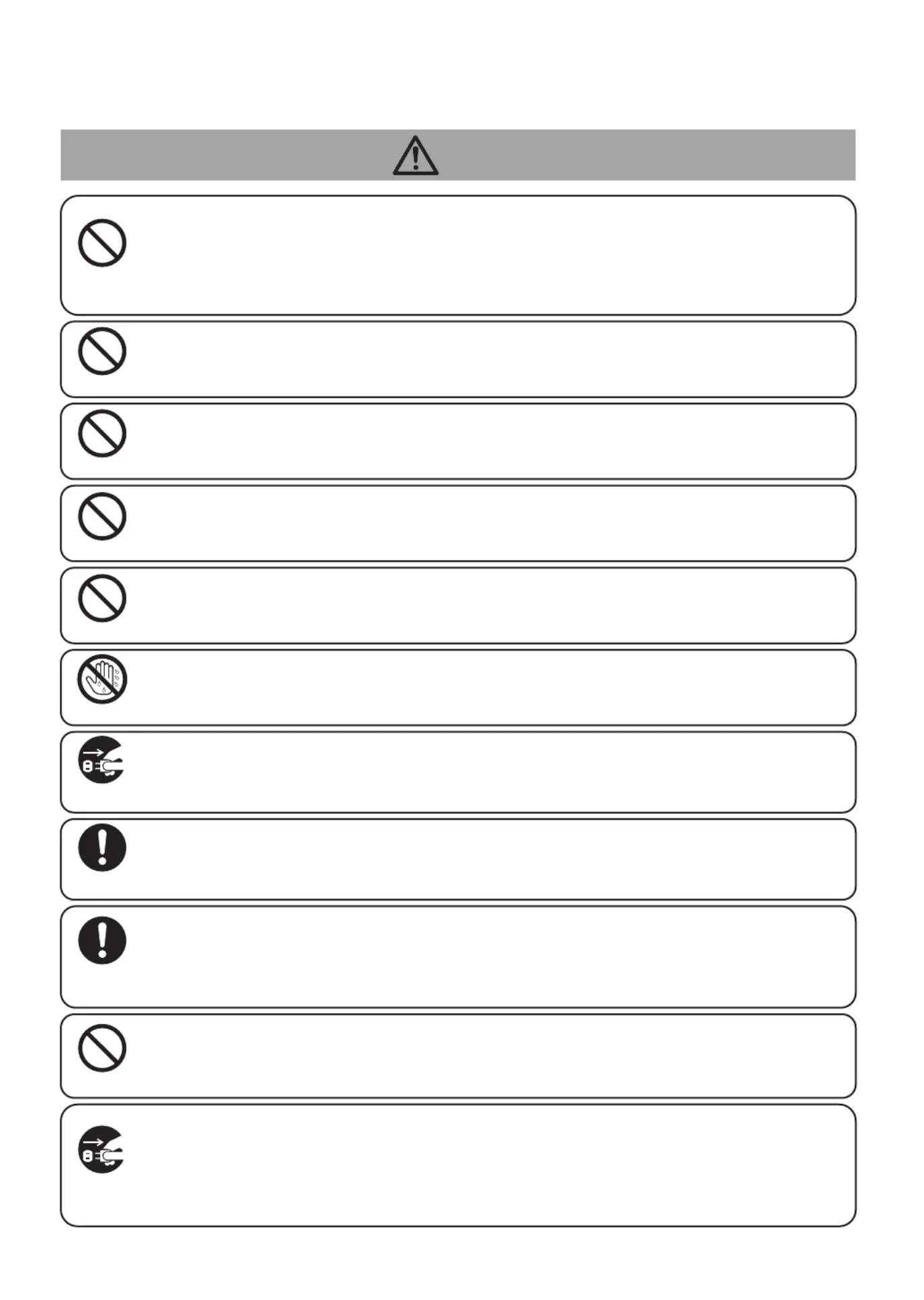Click the no-wet-hands prohibition icon
This screenshot has width=924, height=1300.
(x=102, y=679)
